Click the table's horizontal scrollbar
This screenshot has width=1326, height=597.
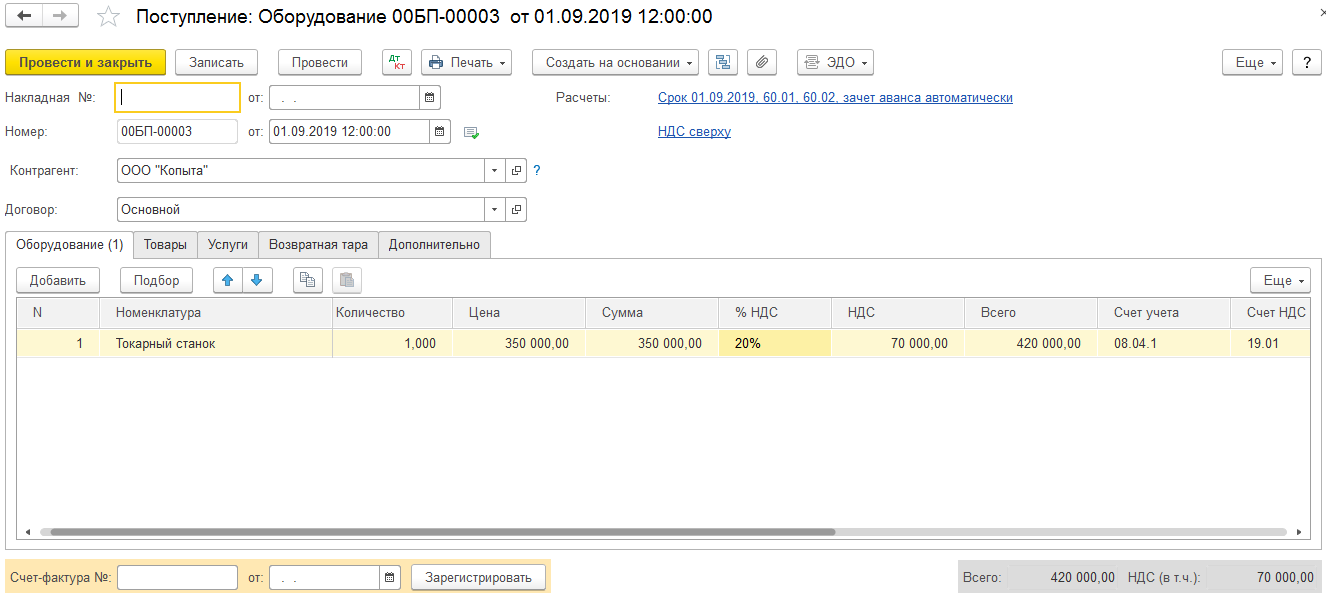click(x=442, y=532)
